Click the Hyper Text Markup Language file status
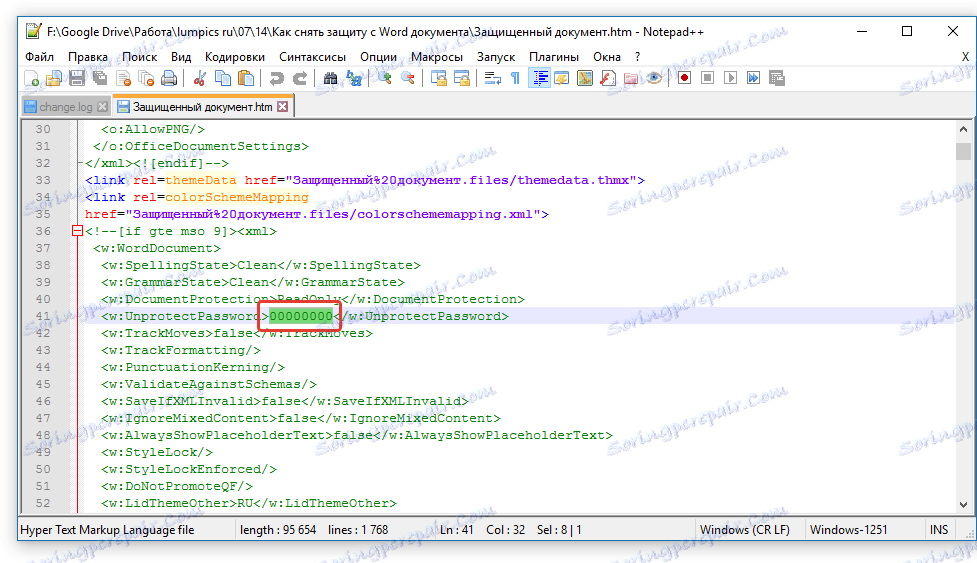The height and width of the screenshot is (563, 977). pyautogui.click(x=107, y=530)
